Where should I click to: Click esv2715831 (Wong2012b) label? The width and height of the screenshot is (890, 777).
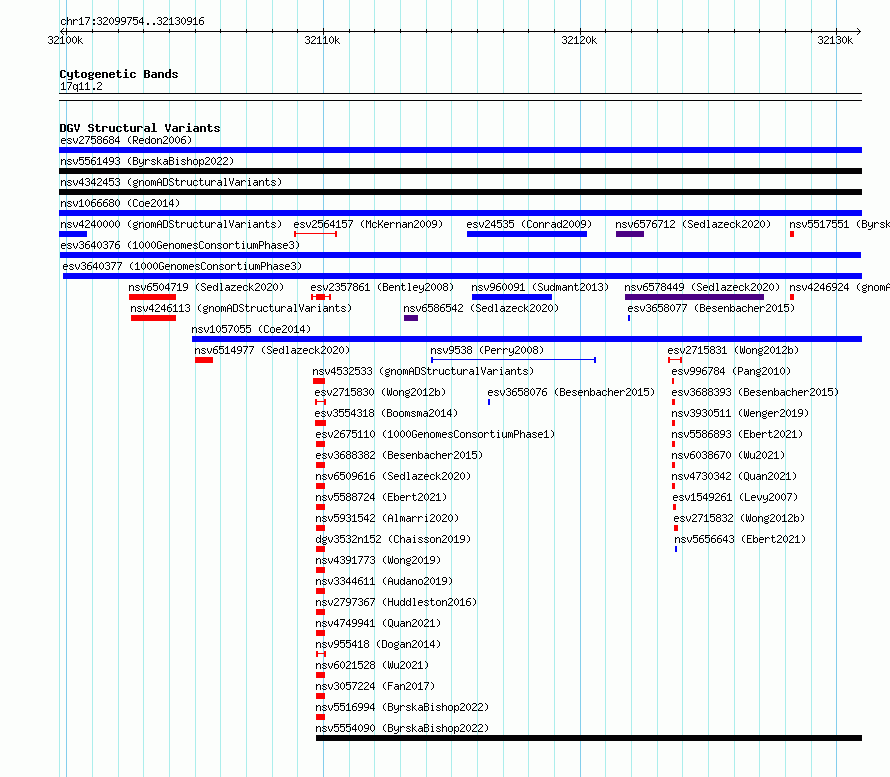(x=733, y=350)
